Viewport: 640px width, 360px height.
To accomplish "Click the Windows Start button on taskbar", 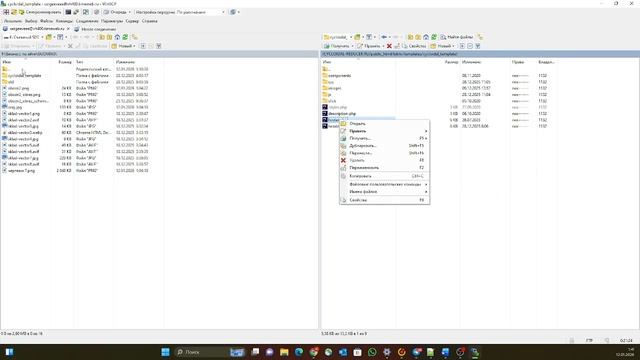I will [165, 352].
